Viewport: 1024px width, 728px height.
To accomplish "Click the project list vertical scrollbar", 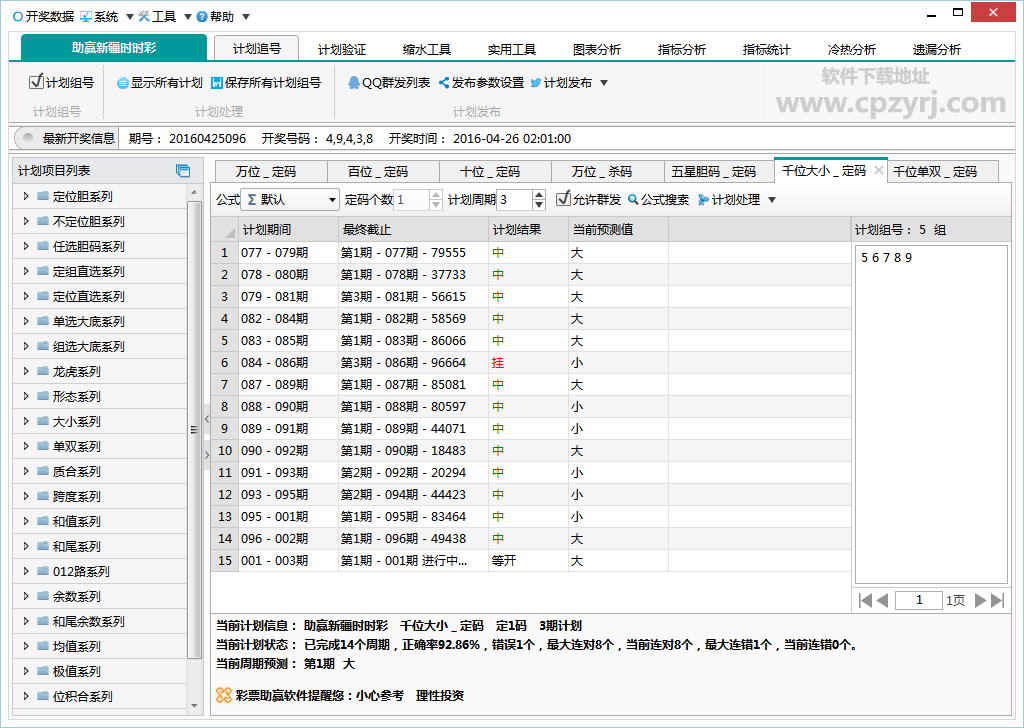I will 194,430.
